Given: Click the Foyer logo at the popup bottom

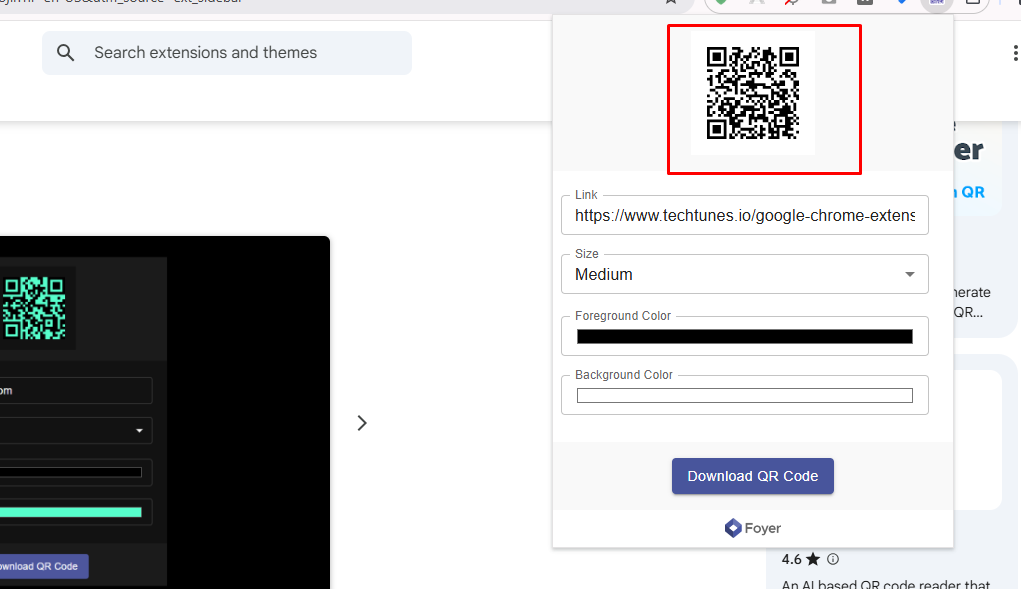Looking at the screenshot, I should [752, 528].
